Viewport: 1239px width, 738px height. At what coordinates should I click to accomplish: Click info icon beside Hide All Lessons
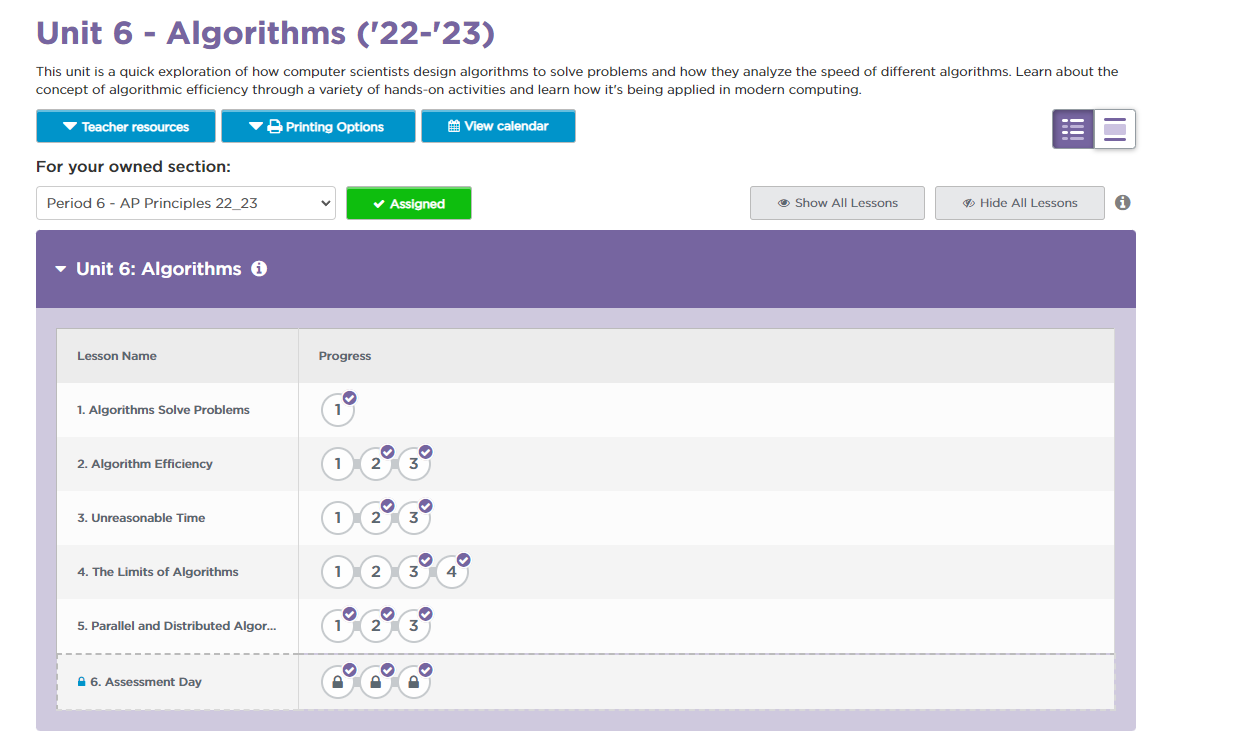tap(1122, 203)
